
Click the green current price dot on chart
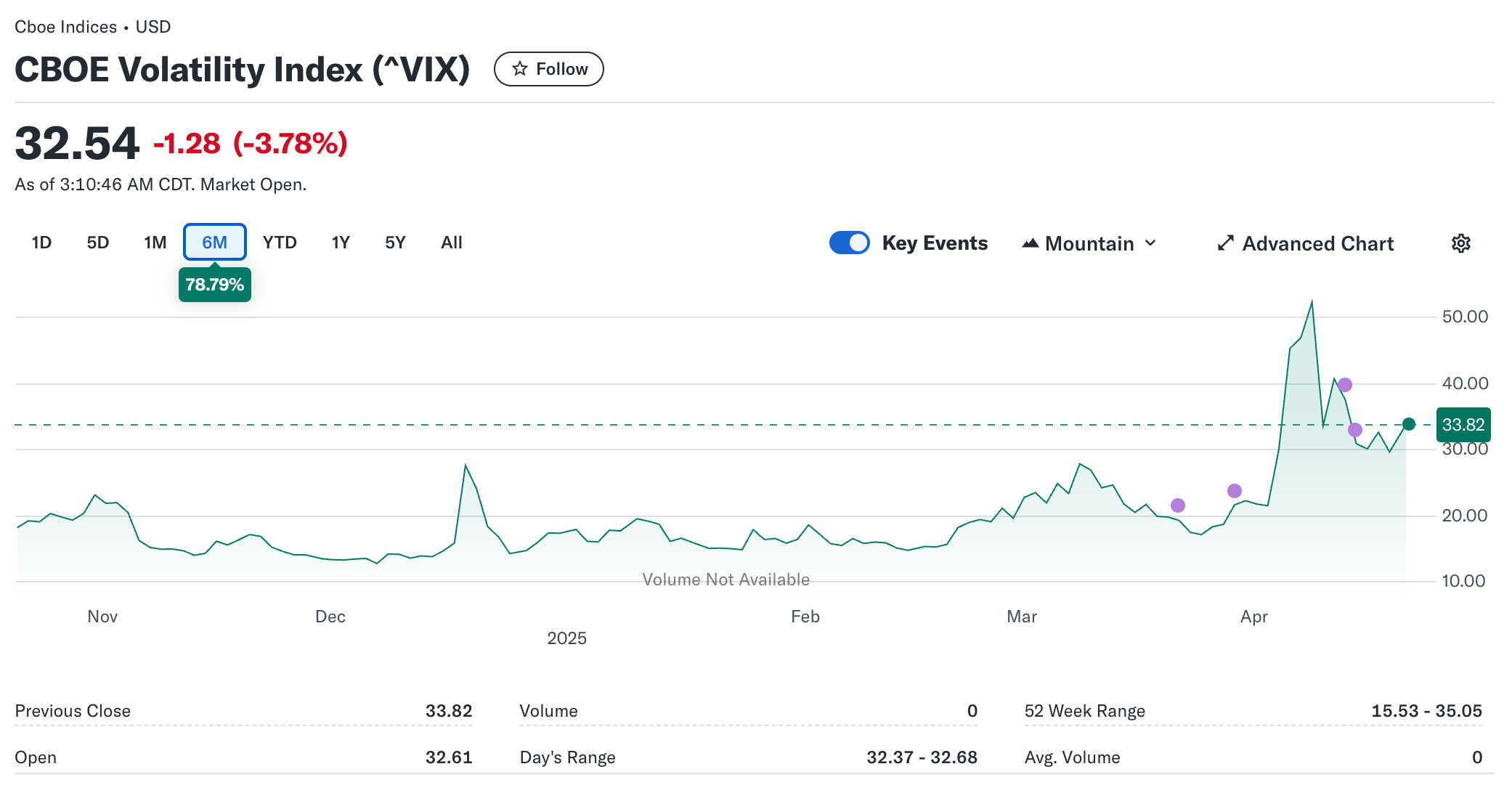1408,424
